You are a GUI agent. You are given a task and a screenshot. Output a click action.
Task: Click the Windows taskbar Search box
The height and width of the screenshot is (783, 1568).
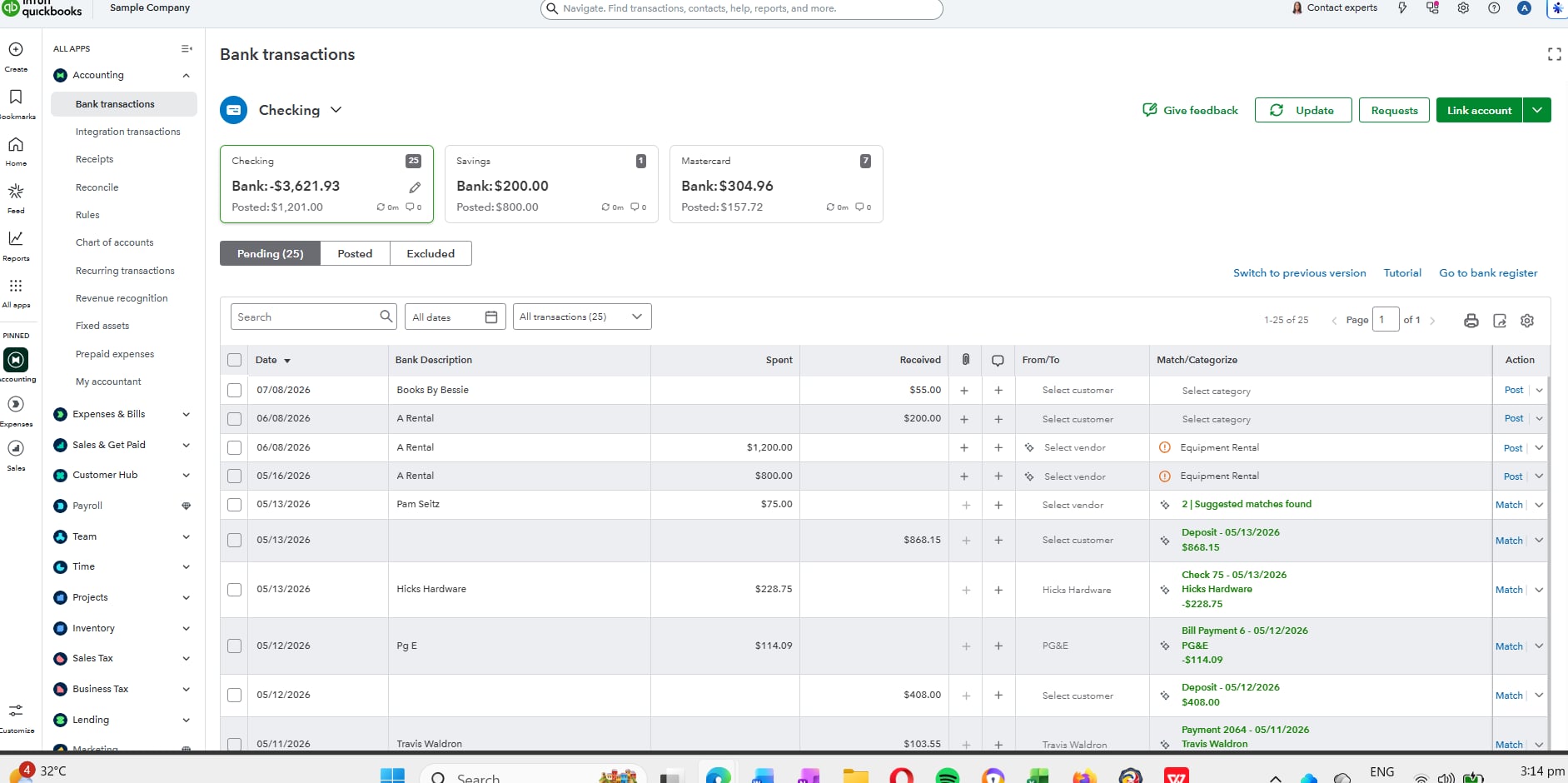point(533,776)
